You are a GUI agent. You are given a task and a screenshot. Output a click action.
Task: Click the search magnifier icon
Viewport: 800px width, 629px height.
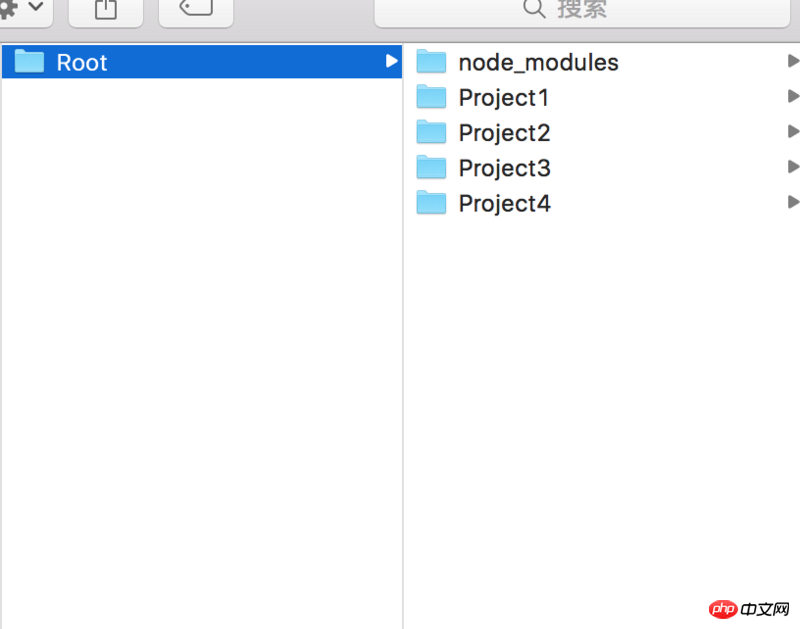(535, 9)
